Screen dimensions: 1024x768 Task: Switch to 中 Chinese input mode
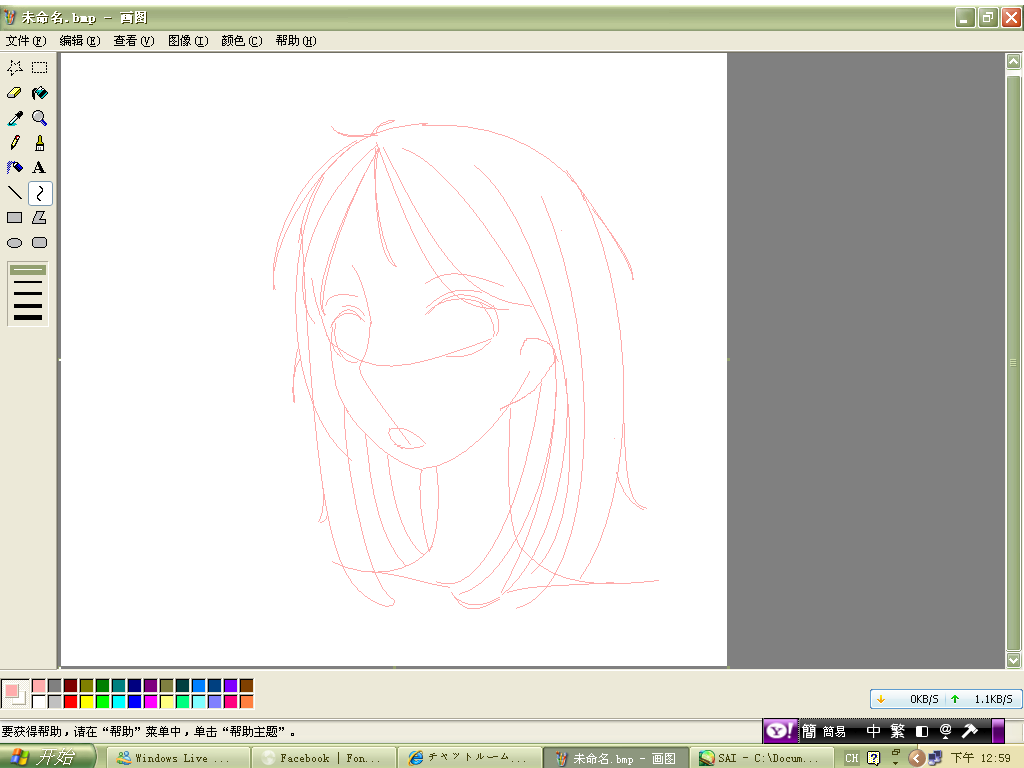click(873, 731)
